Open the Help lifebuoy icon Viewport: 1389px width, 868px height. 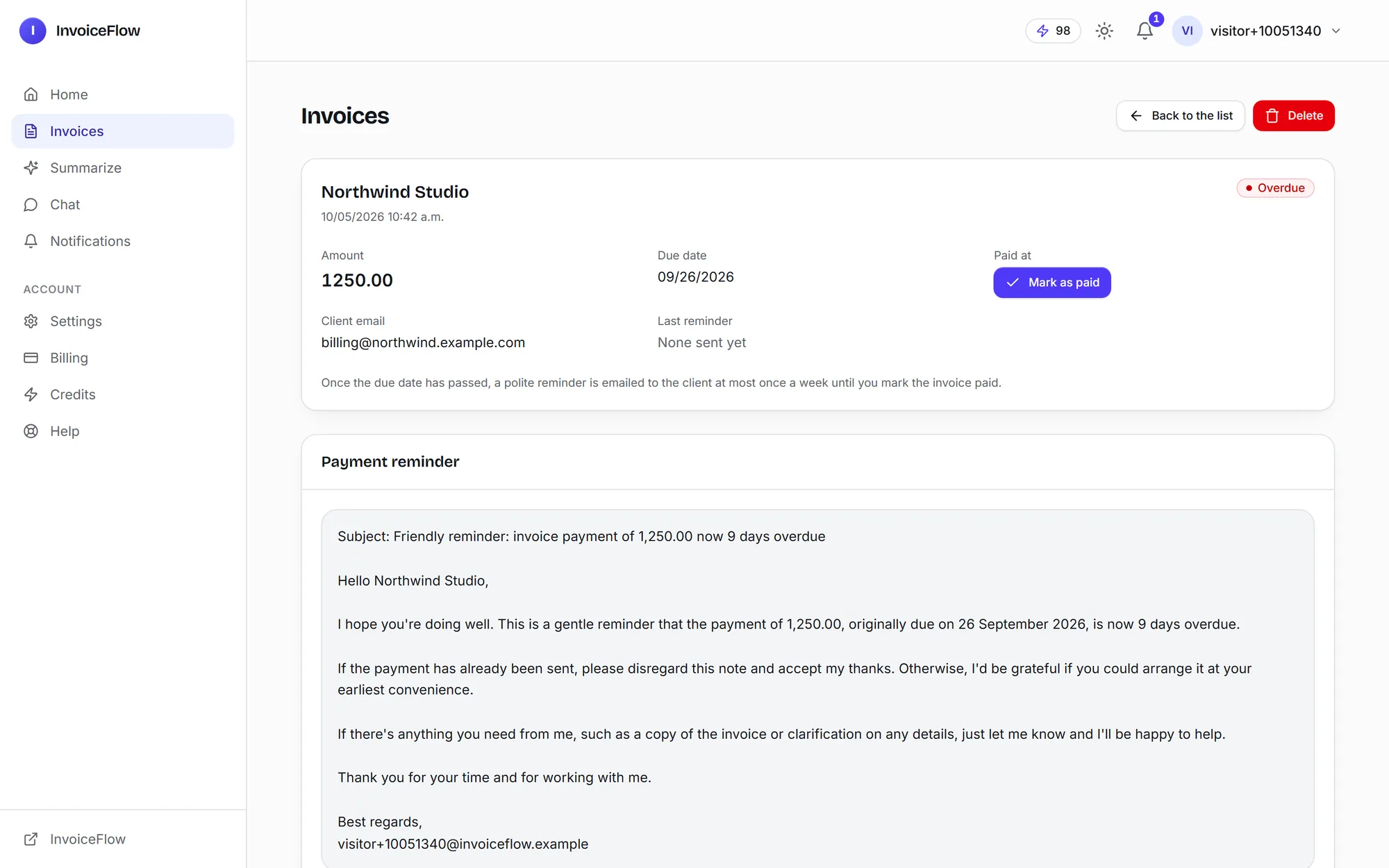click(x=31, y=431)
